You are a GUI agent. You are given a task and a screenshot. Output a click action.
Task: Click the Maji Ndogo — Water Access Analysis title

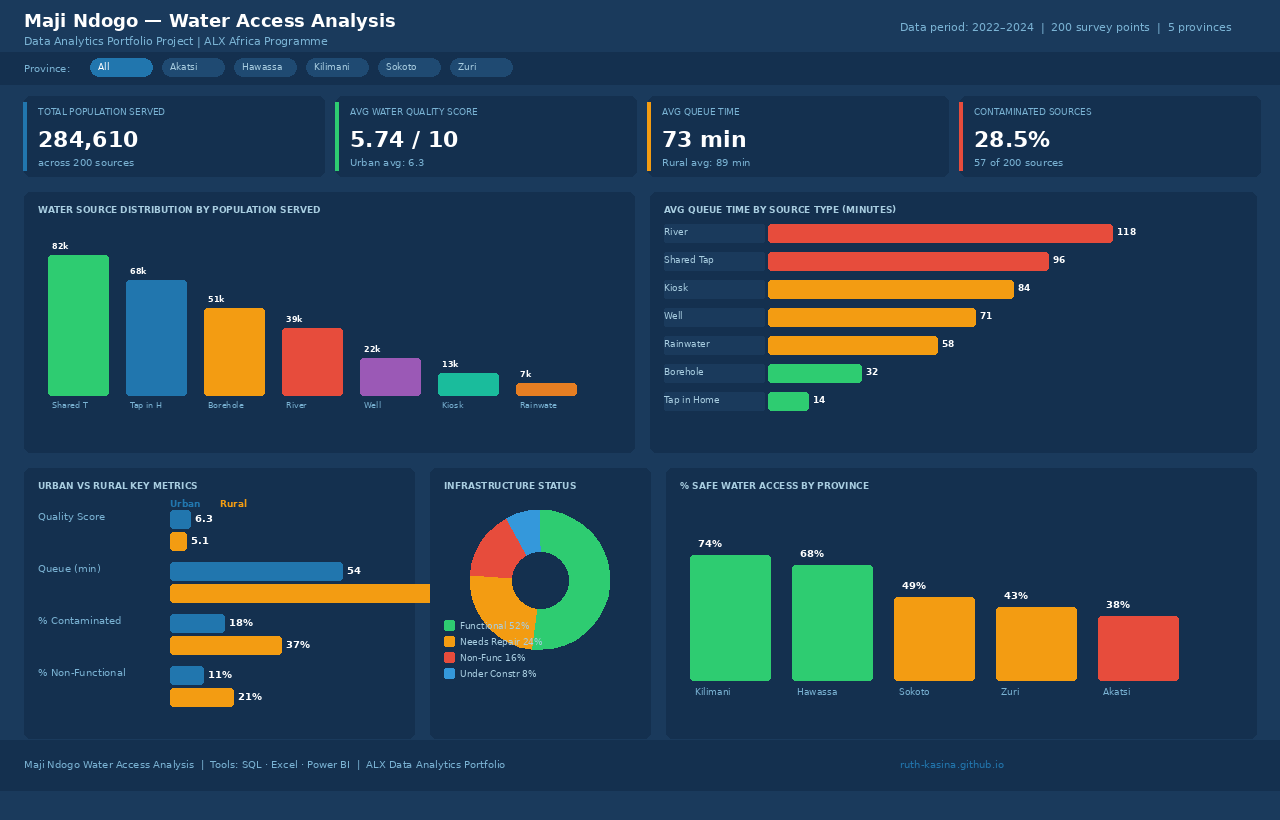point(210,21)
